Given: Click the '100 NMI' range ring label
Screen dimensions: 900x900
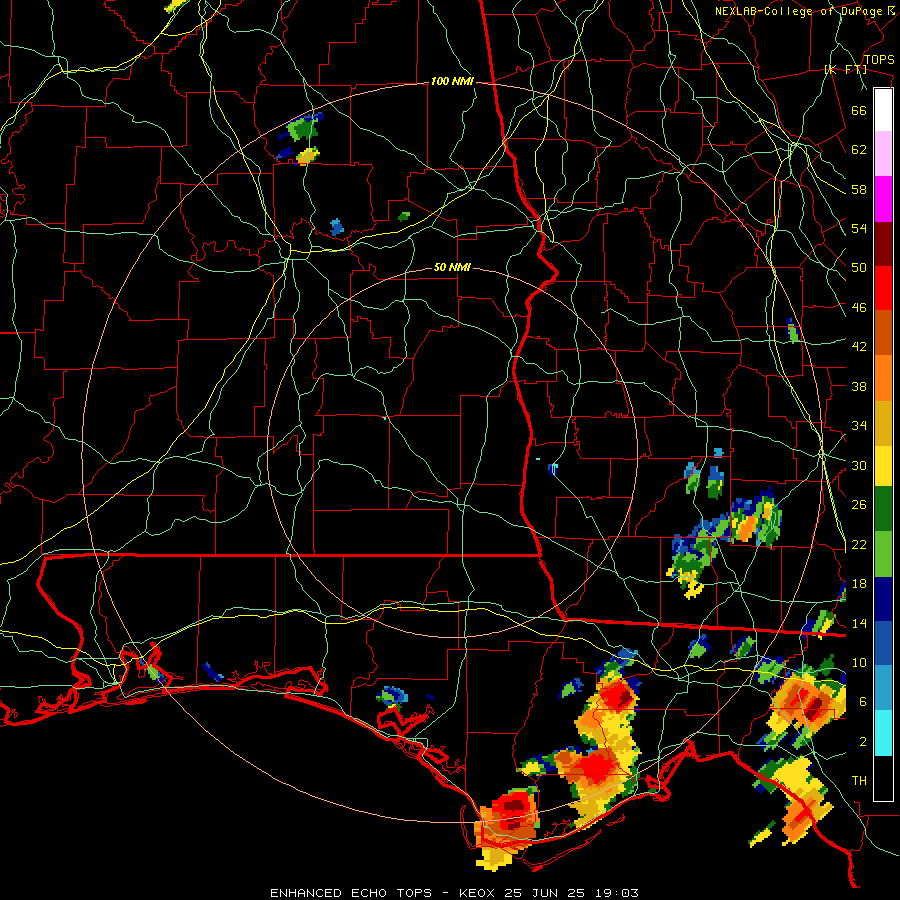Looking at the screenshot, I should click(452, 82).
